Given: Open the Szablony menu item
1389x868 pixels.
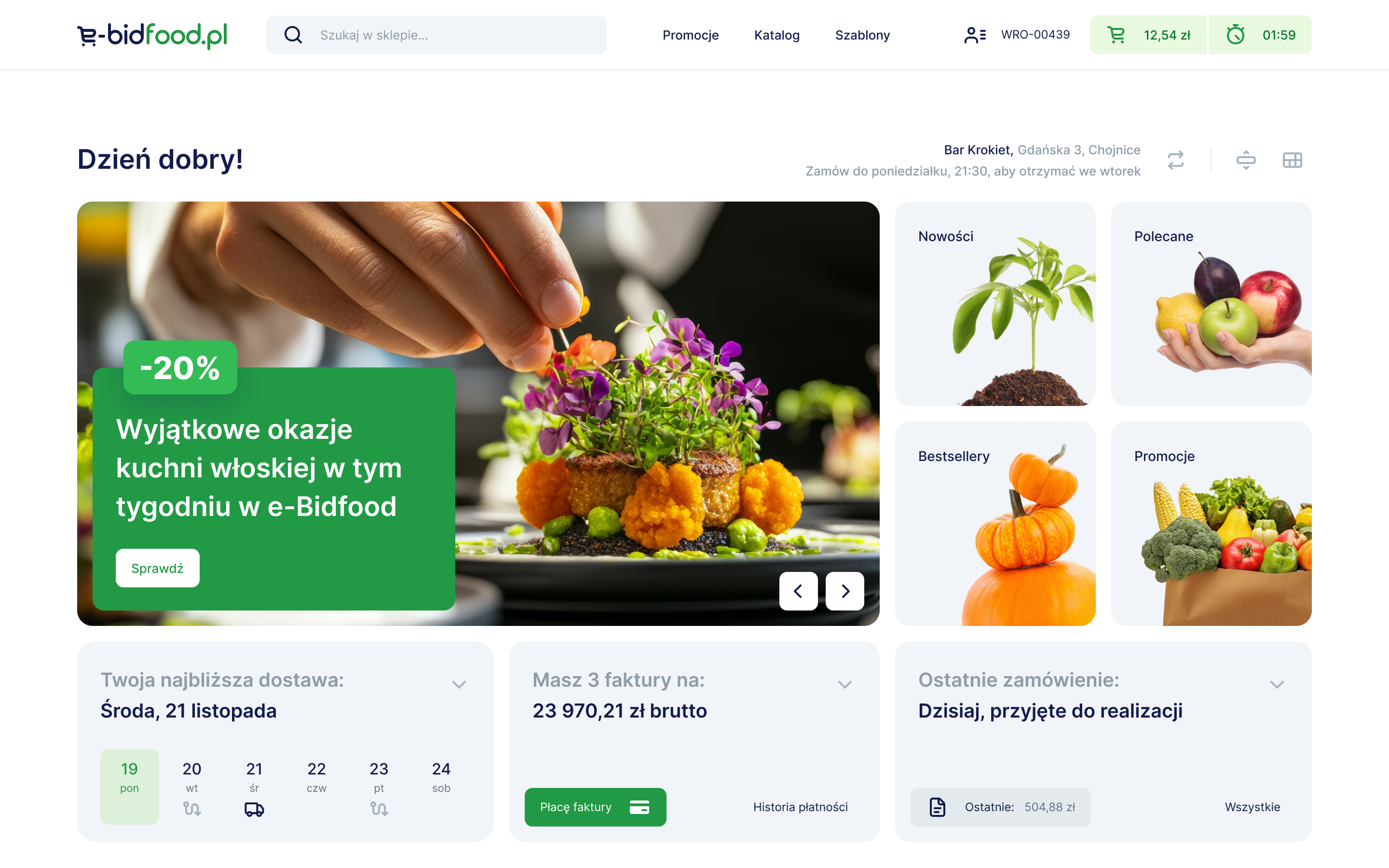Looking at the screenshot, I should pyautogui.click(x=862, y=35).
